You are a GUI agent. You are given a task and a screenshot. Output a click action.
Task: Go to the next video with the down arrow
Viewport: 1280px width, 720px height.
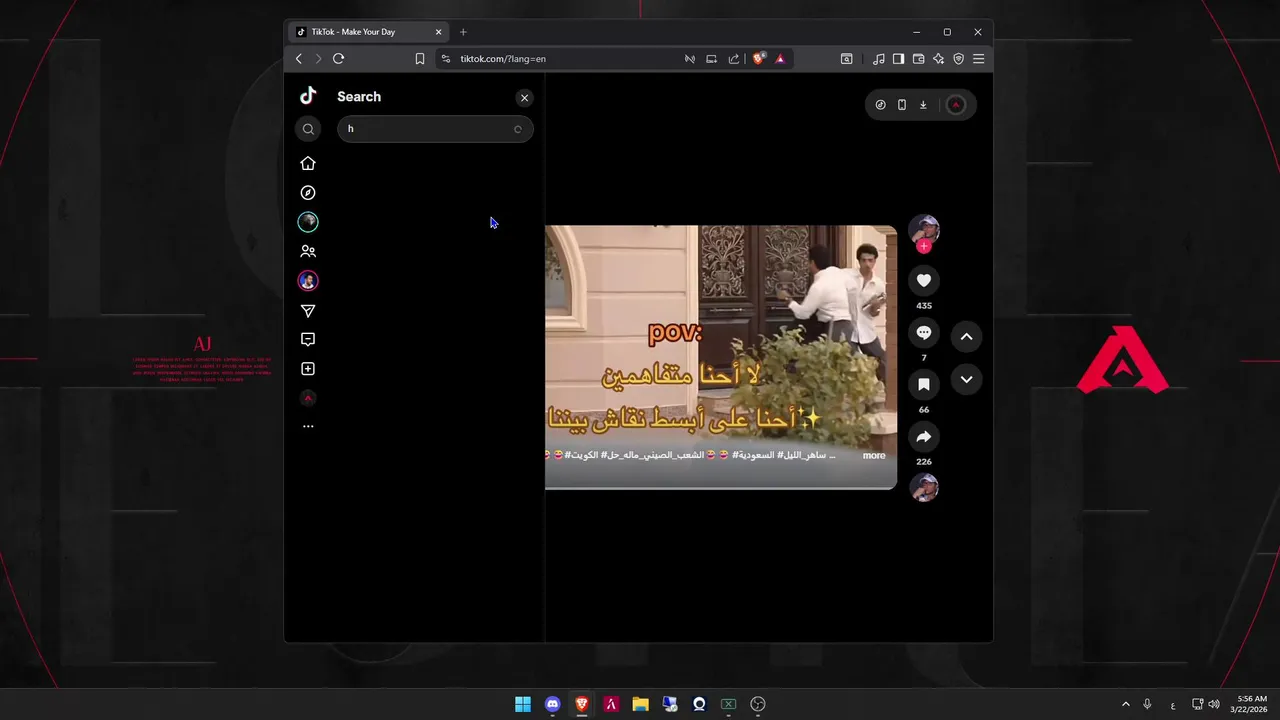point(966,380)
